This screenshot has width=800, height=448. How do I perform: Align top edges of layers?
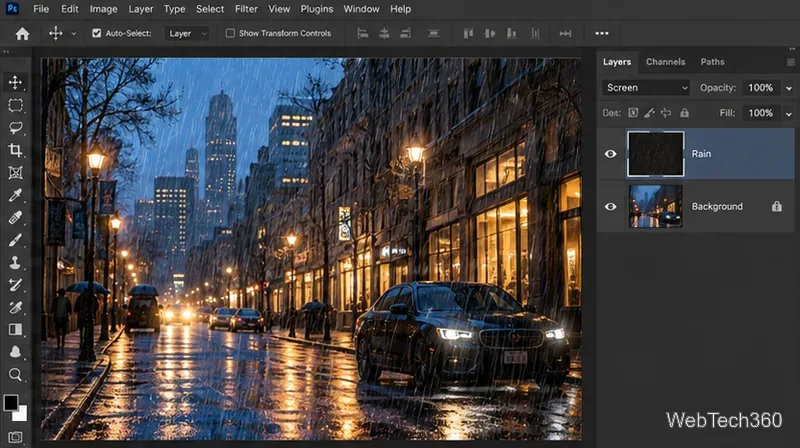point(468,33)
